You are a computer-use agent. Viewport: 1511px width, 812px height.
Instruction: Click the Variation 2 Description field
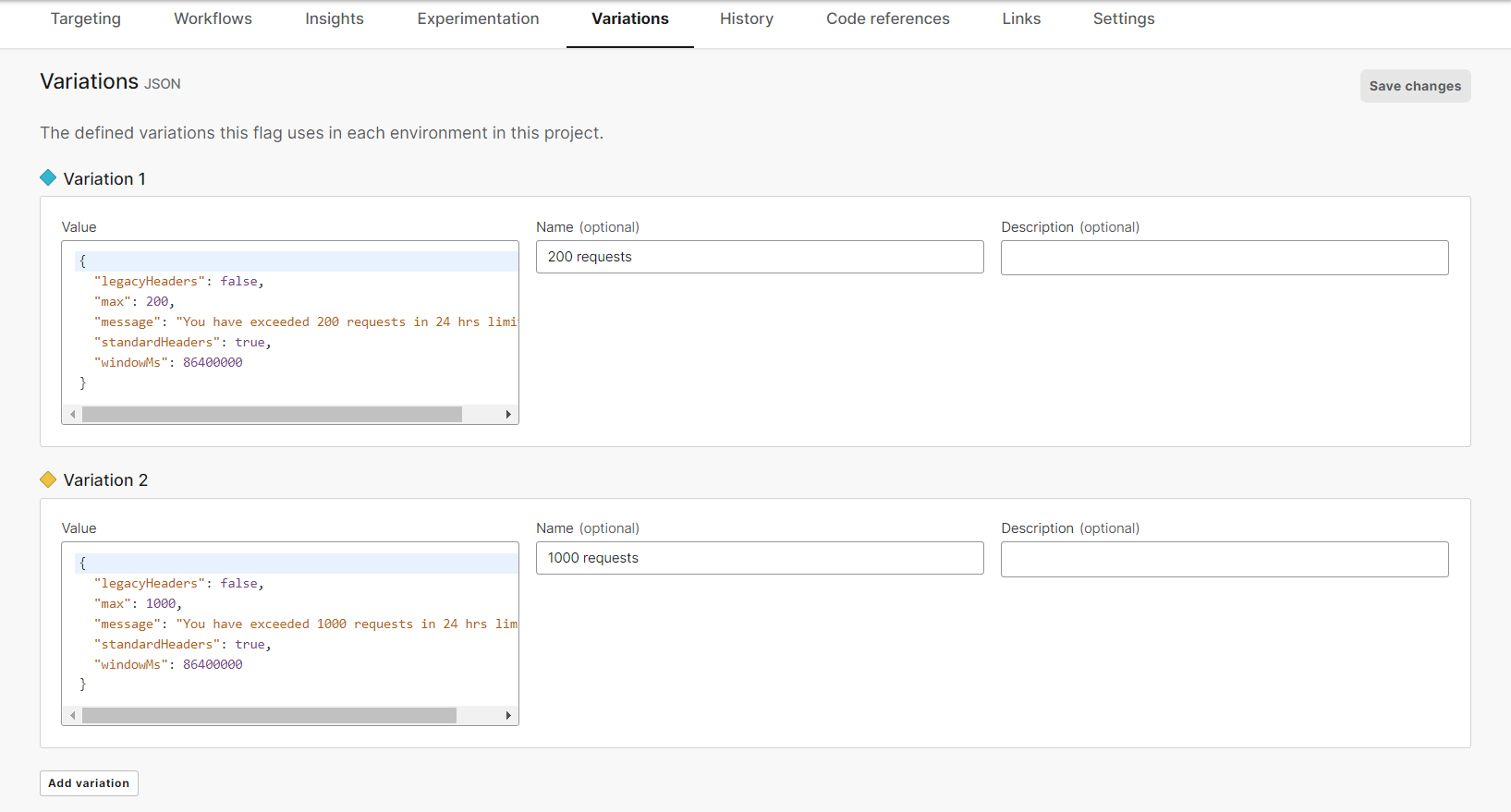(x=1225, y=559)
